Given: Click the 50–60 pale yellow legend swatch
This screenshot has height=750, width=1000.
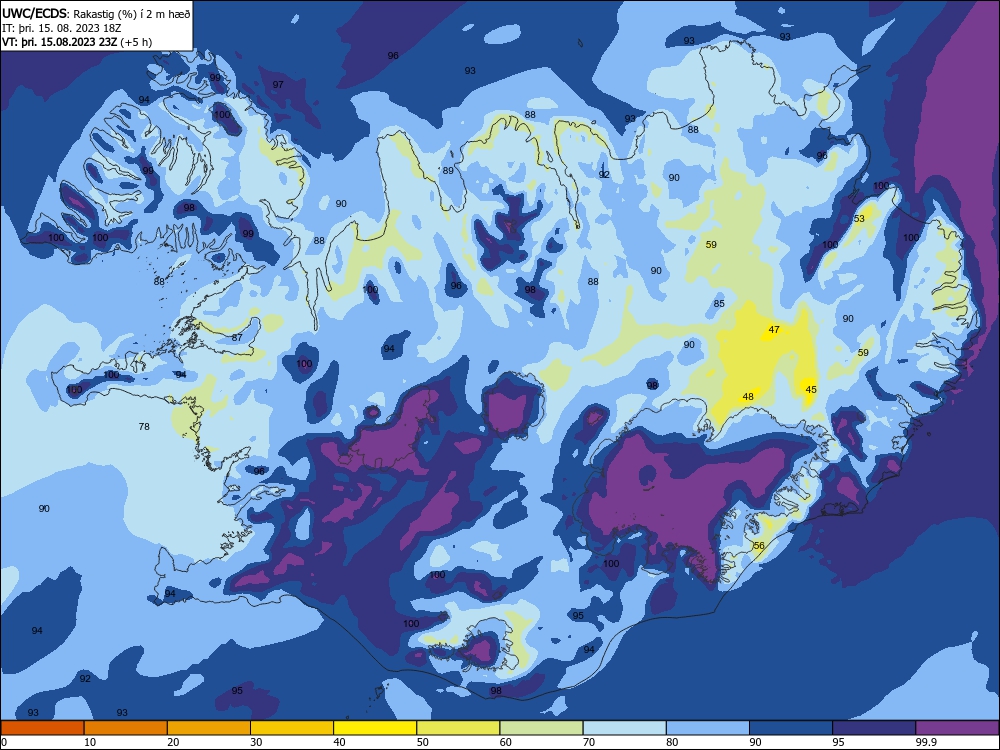Looking at the screenshot, I should [458, 728].
